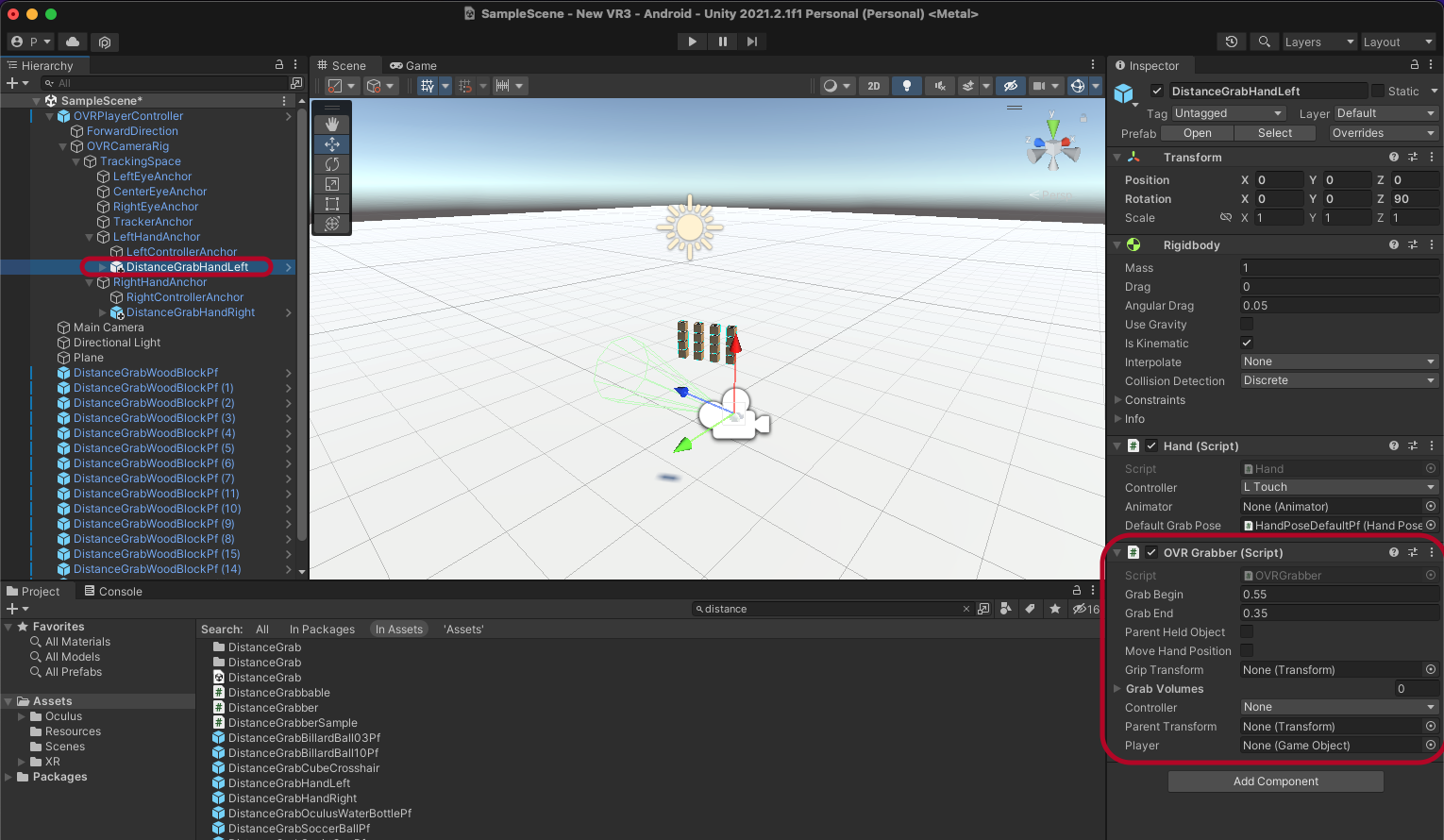Toggle scene visibility eye icon
Viewport: 1444px width, 840px height.
(x=1010, y=86)
